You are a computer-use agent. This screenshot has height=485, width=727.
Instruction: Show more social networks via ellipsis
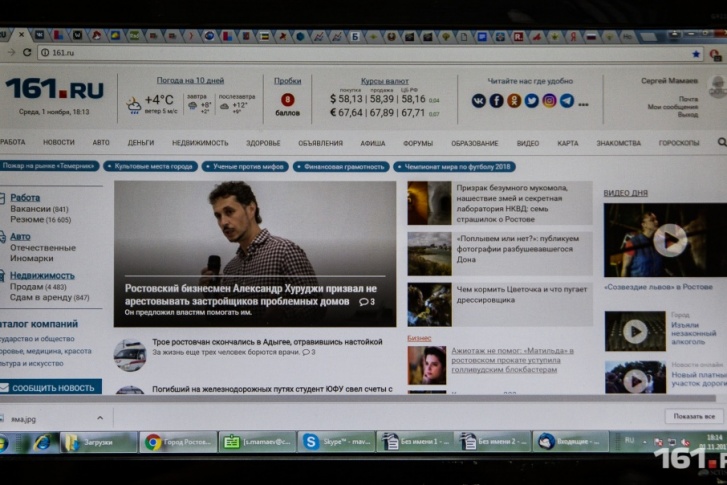click(x=583, y=104)
